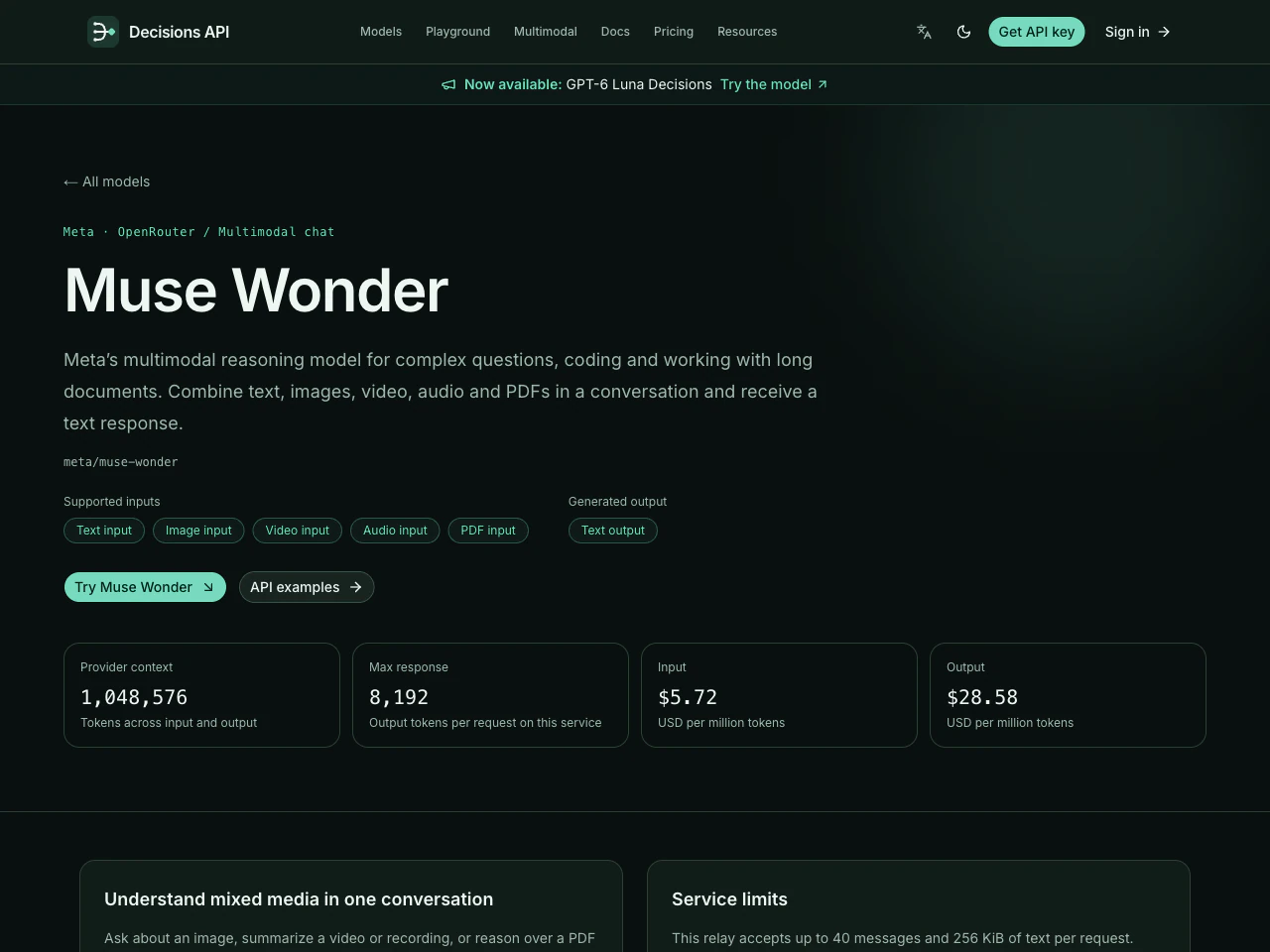The width and height of the screenshot is (1270, 952).
Task: Click the Meta · OpenRouter breadcrumb text
Action: tap(198, 232)
